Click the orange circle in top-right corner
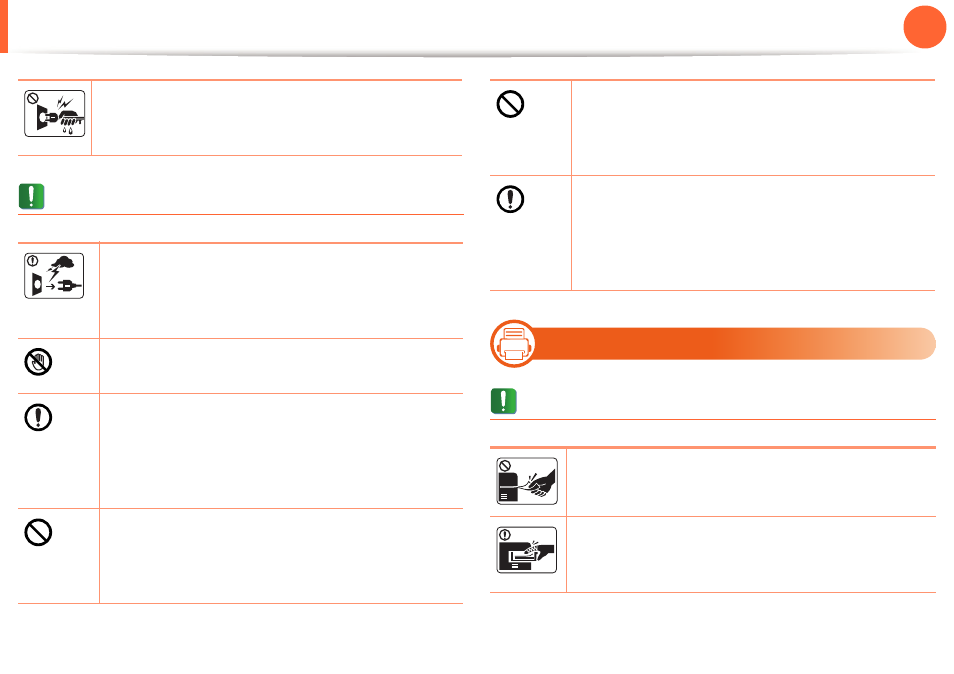 tap(925, 27)
